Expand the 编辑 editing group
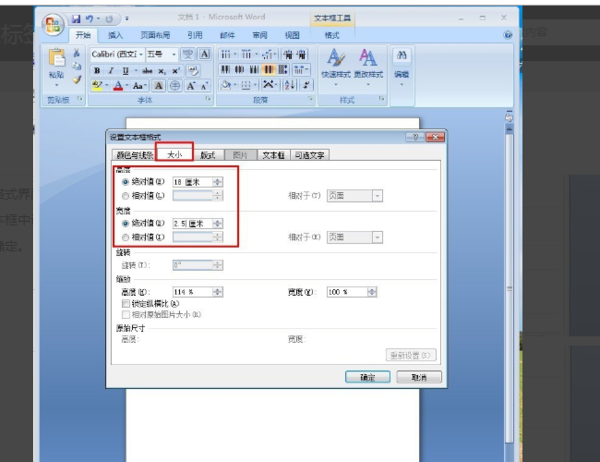 click(401, 67)
